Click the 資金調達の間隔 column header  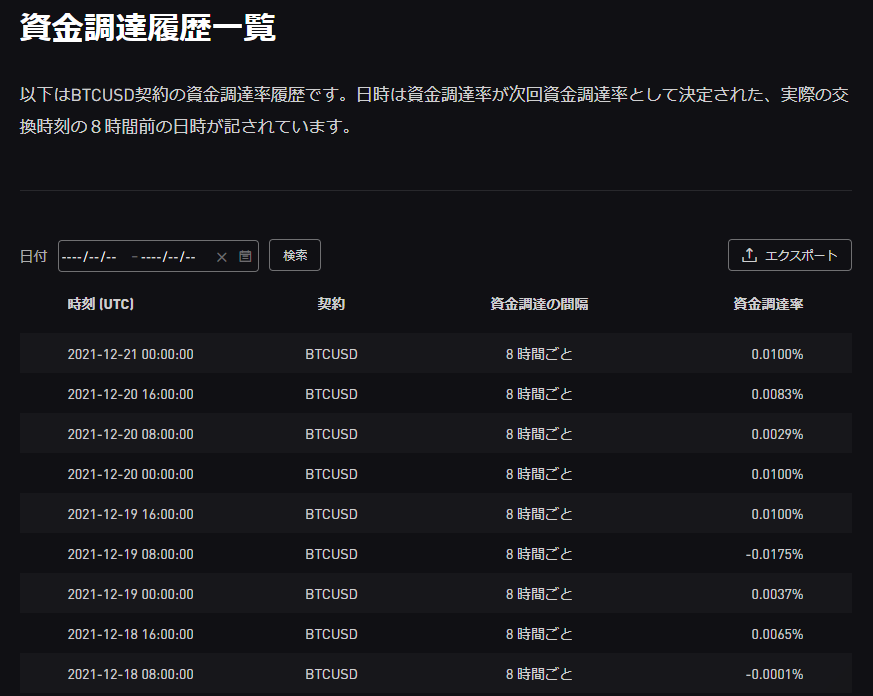539,304
